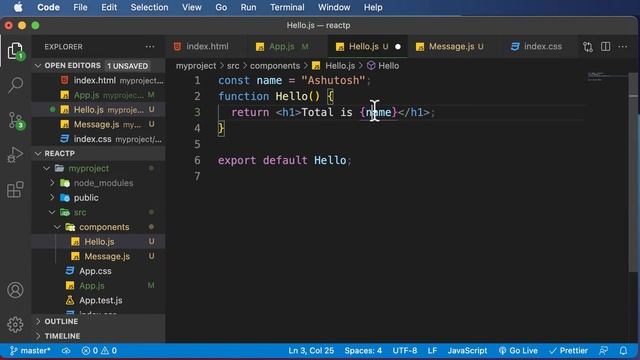Click the "Ashutosh" string on line 1
640x360 pixels.
pyautogui.click(x=333, y=80)
